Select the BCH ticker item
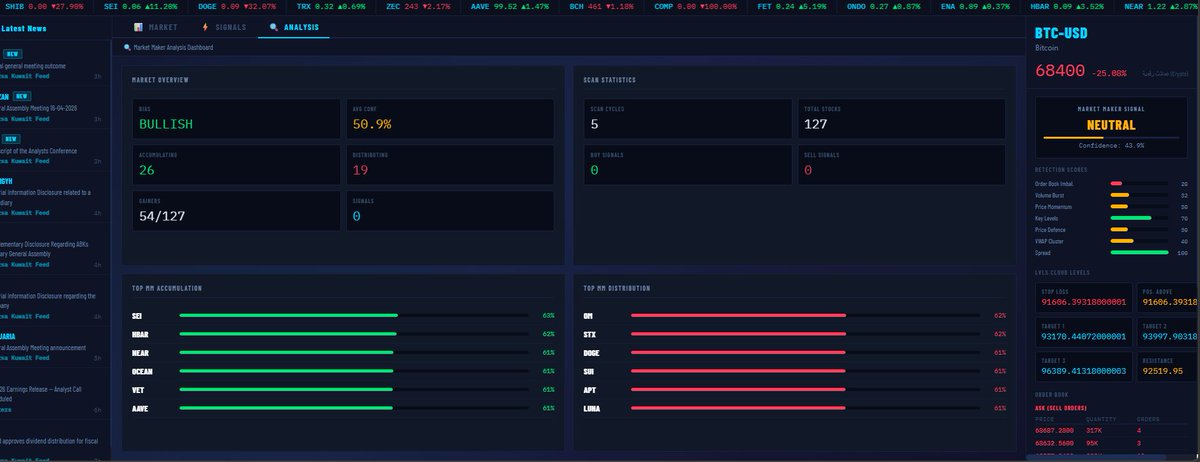This screenshot has height=462, width=1200. (x=600, y=6)
